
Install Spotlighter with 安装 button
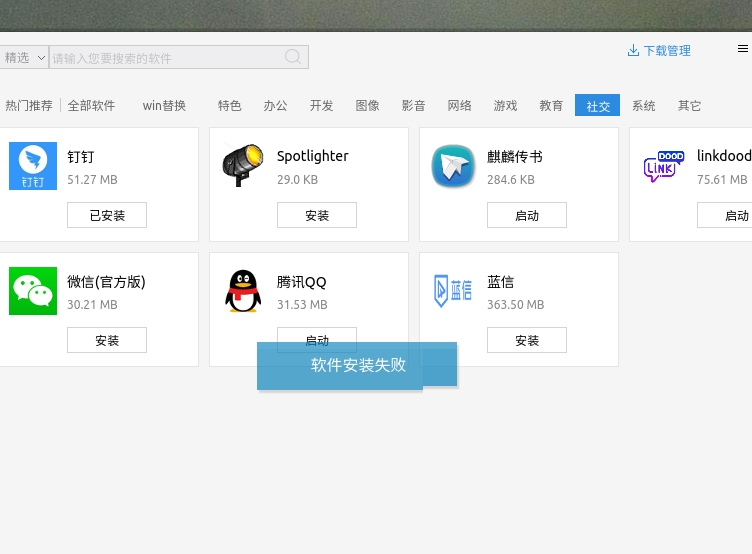point(317,215)
